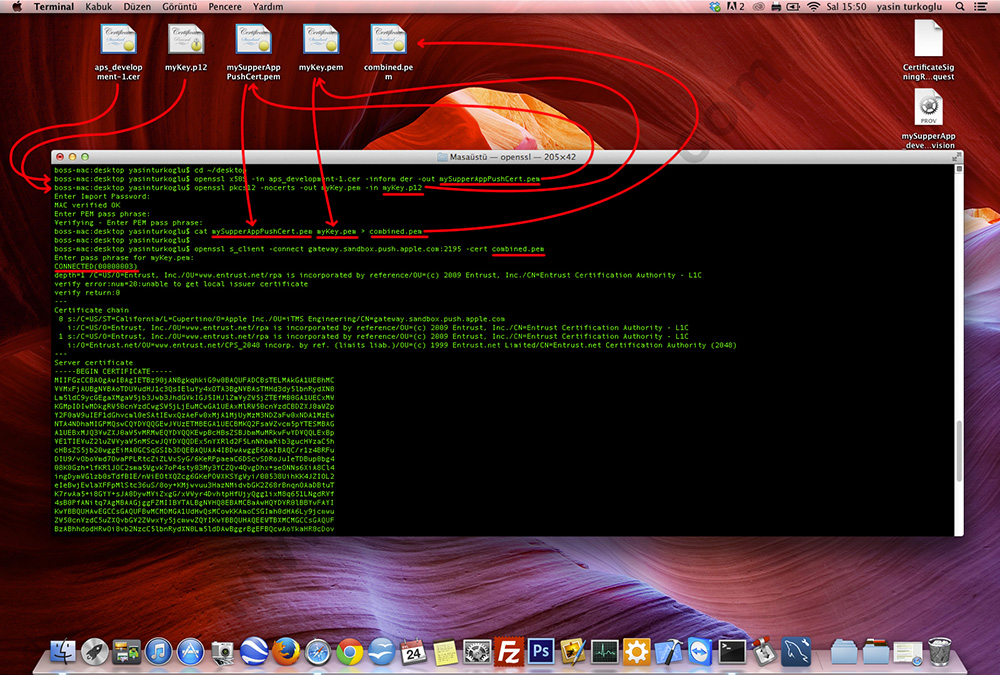Select myKey.p12 desktop file
This screenshot has height=675, width=1000.
pos(186,48)
